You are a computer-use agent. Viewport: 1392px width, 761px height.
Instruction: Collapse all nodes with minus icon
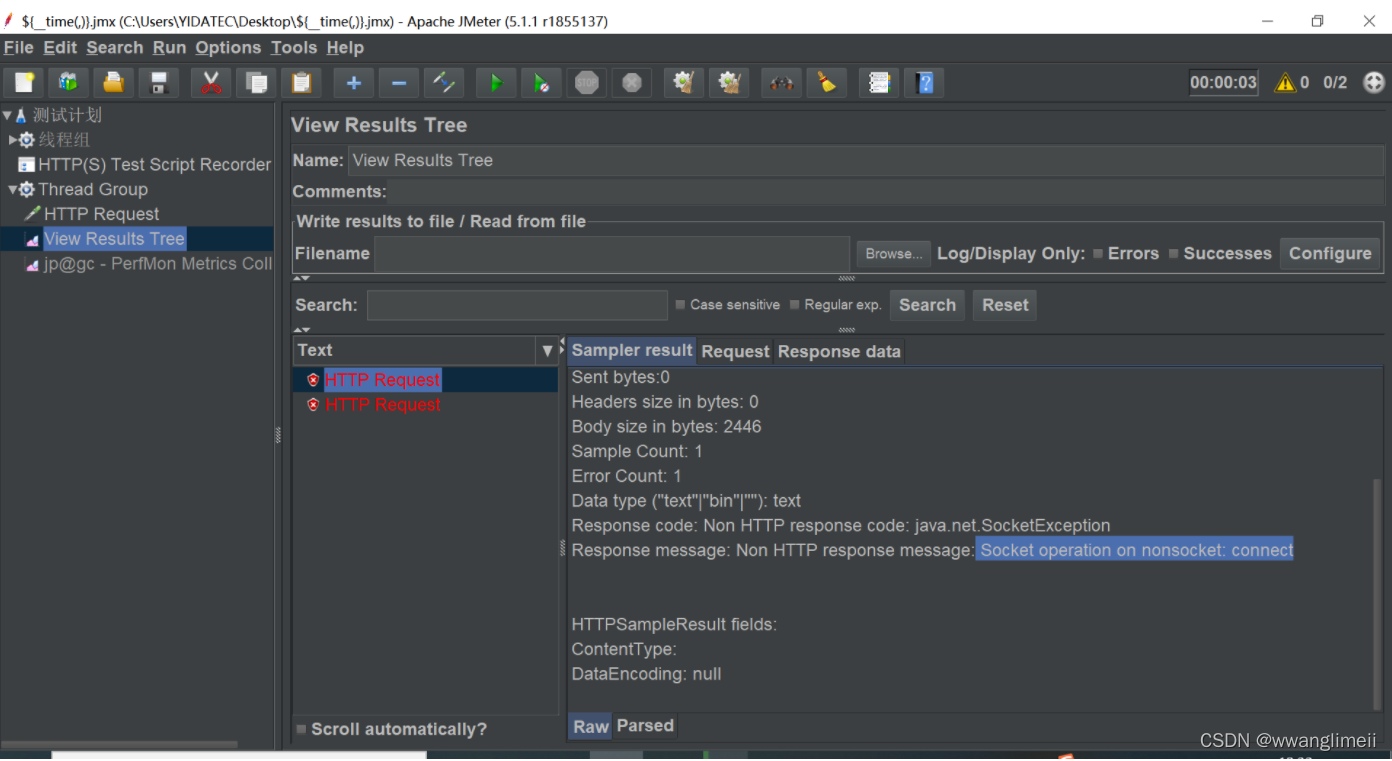click(x=398, y=83)
